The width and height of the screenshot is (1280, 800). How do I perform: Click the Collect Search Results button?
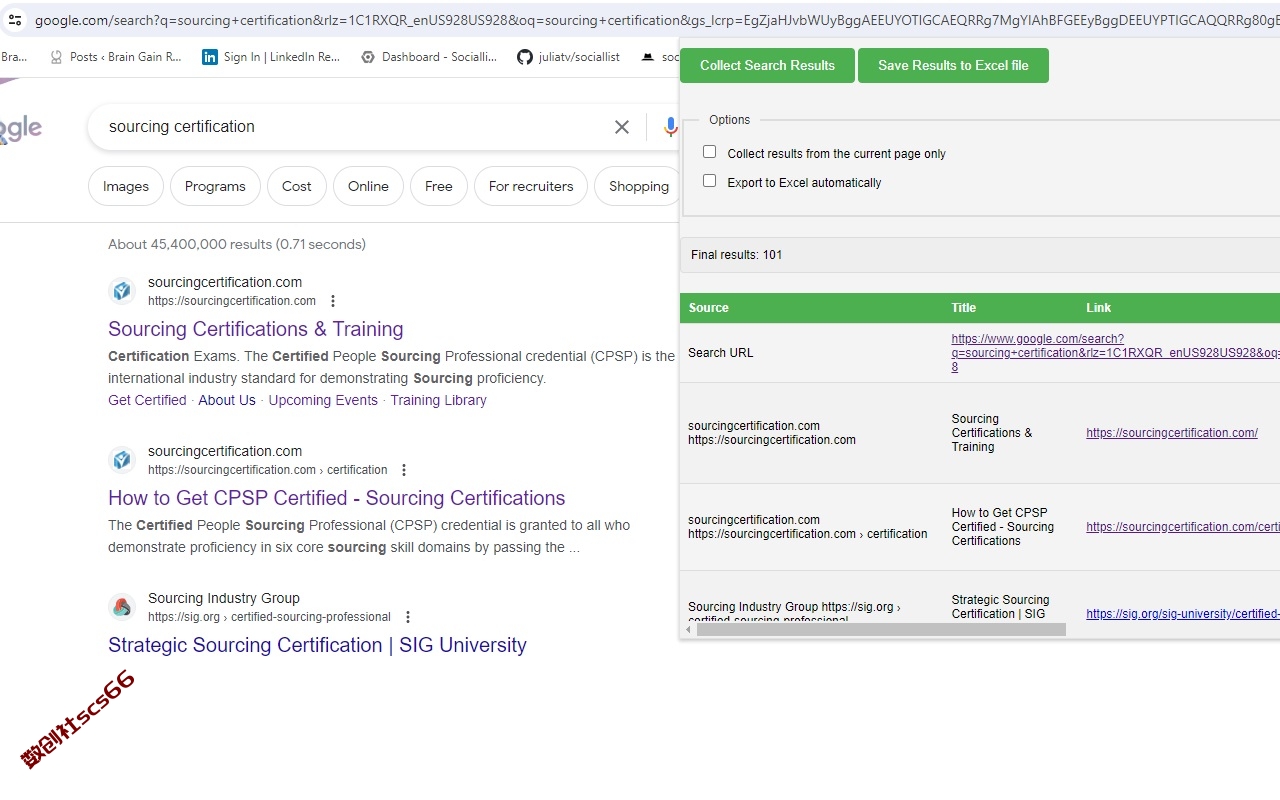[767, 66]
